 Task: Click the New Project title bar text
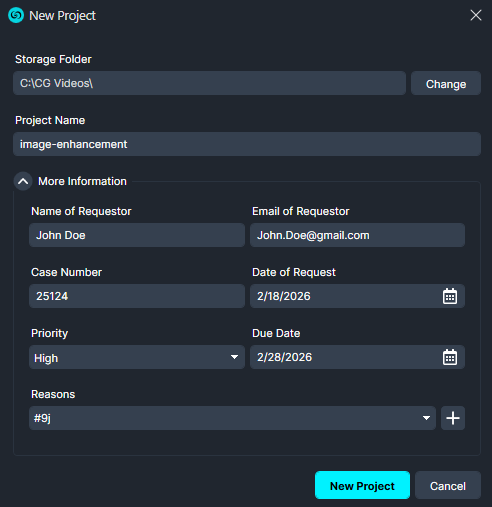point(62,16)
